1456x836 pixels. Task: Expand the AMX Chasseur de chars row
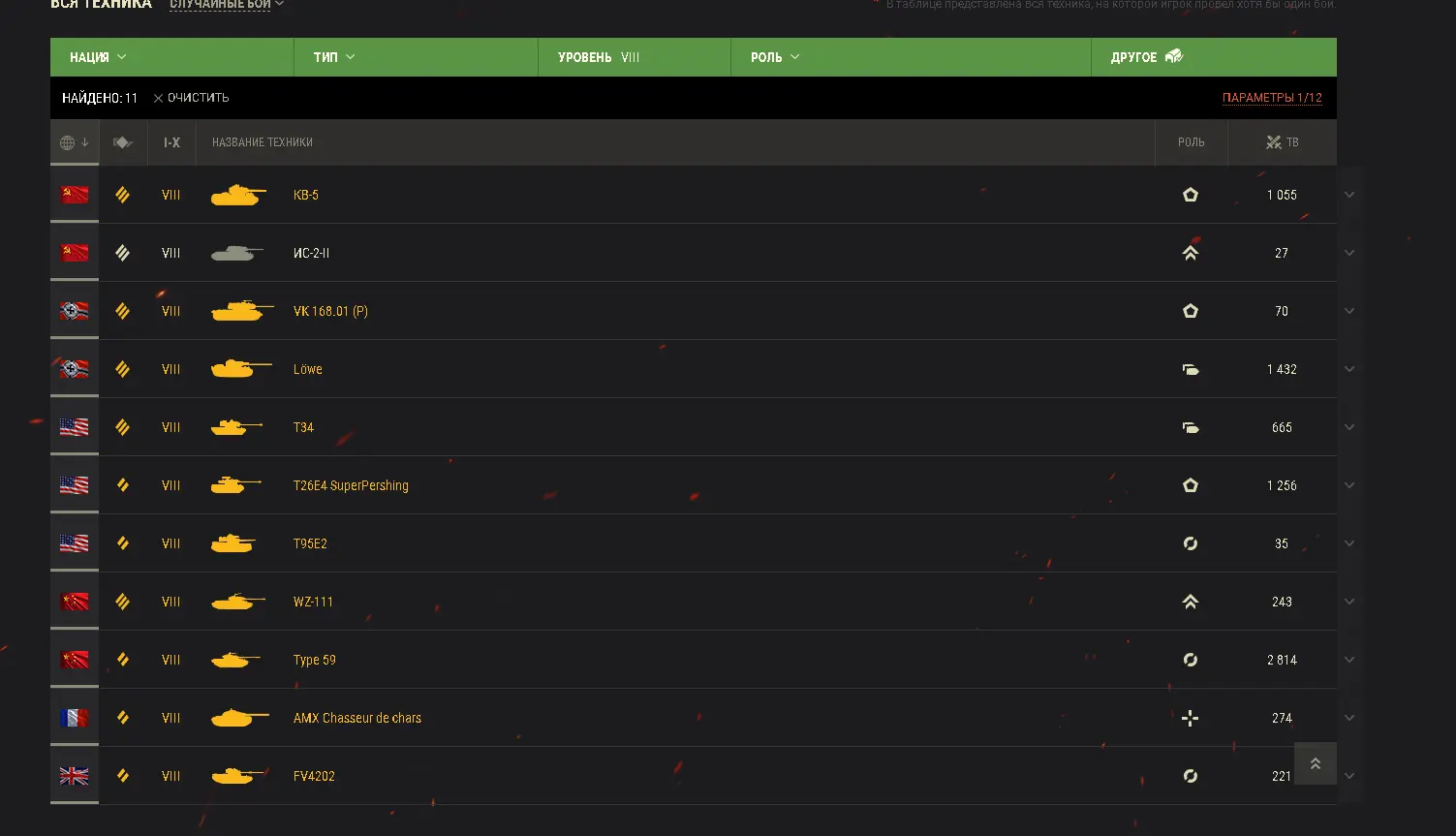point(1349,718)
